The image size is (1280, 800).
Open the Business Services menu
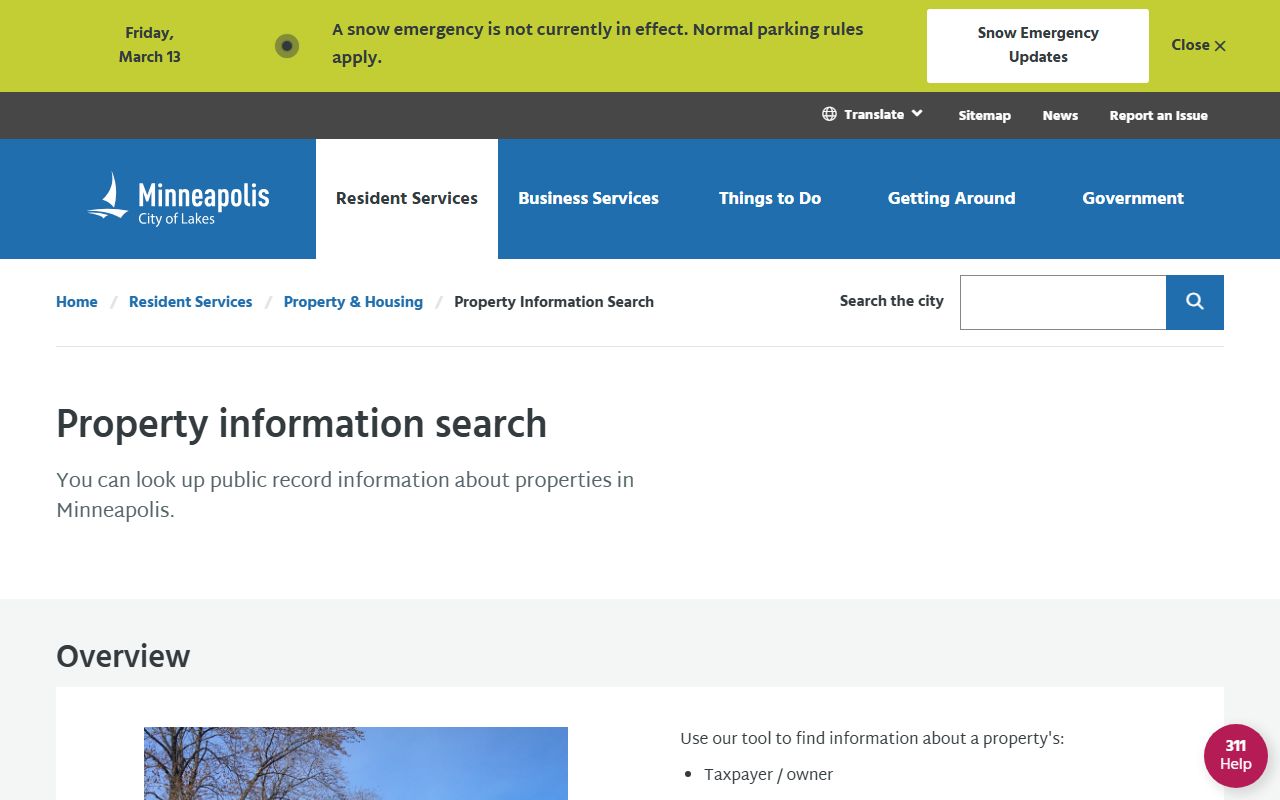(588, 199)
